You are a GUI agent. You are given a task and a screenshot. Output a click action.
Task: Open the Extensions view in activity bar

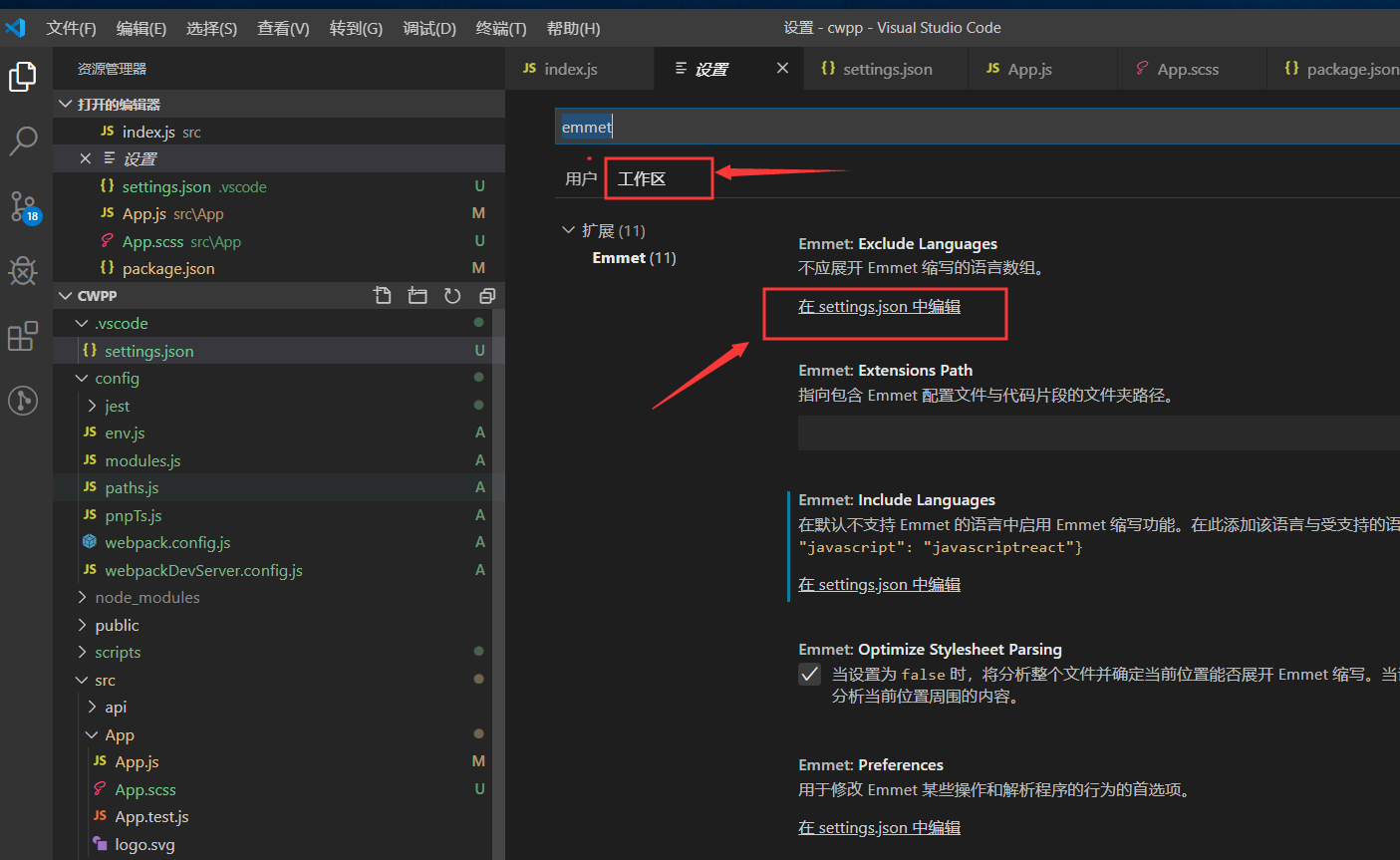[23, 336]
